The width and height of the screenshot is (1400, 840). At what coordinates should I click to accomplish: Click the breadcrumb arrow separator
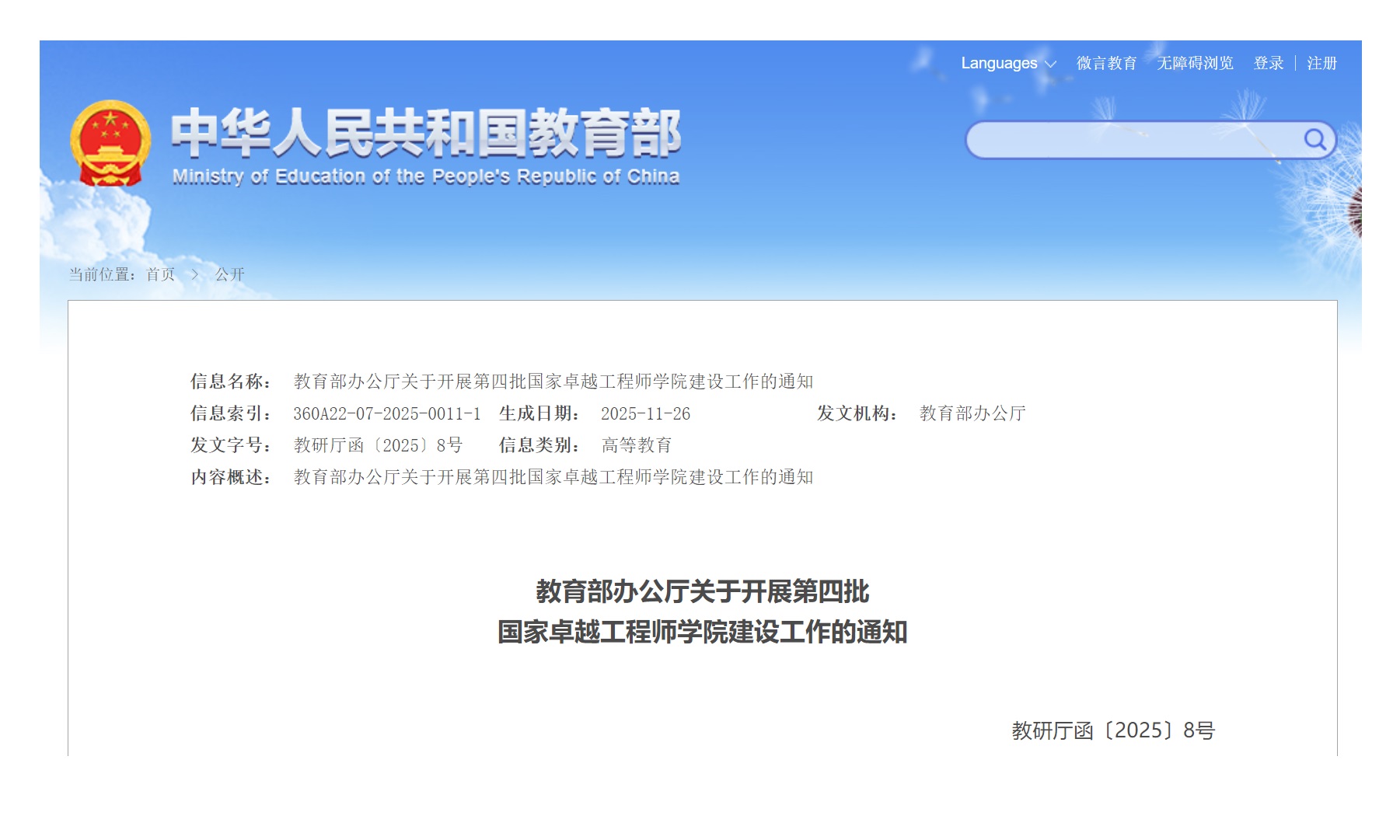coord(195,274)
